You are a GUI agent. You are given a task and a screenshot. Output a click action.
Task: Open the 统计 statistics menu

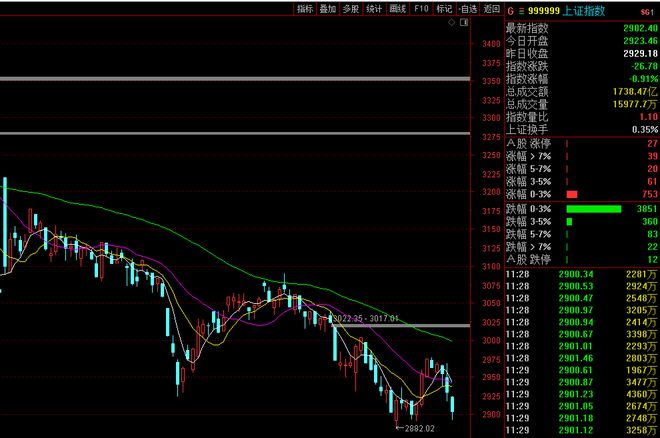(374, 9)
